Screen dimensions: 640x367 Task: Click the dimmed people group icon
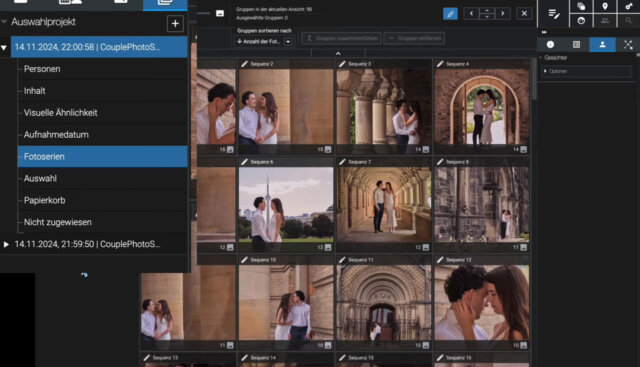(x=605, y=20)
